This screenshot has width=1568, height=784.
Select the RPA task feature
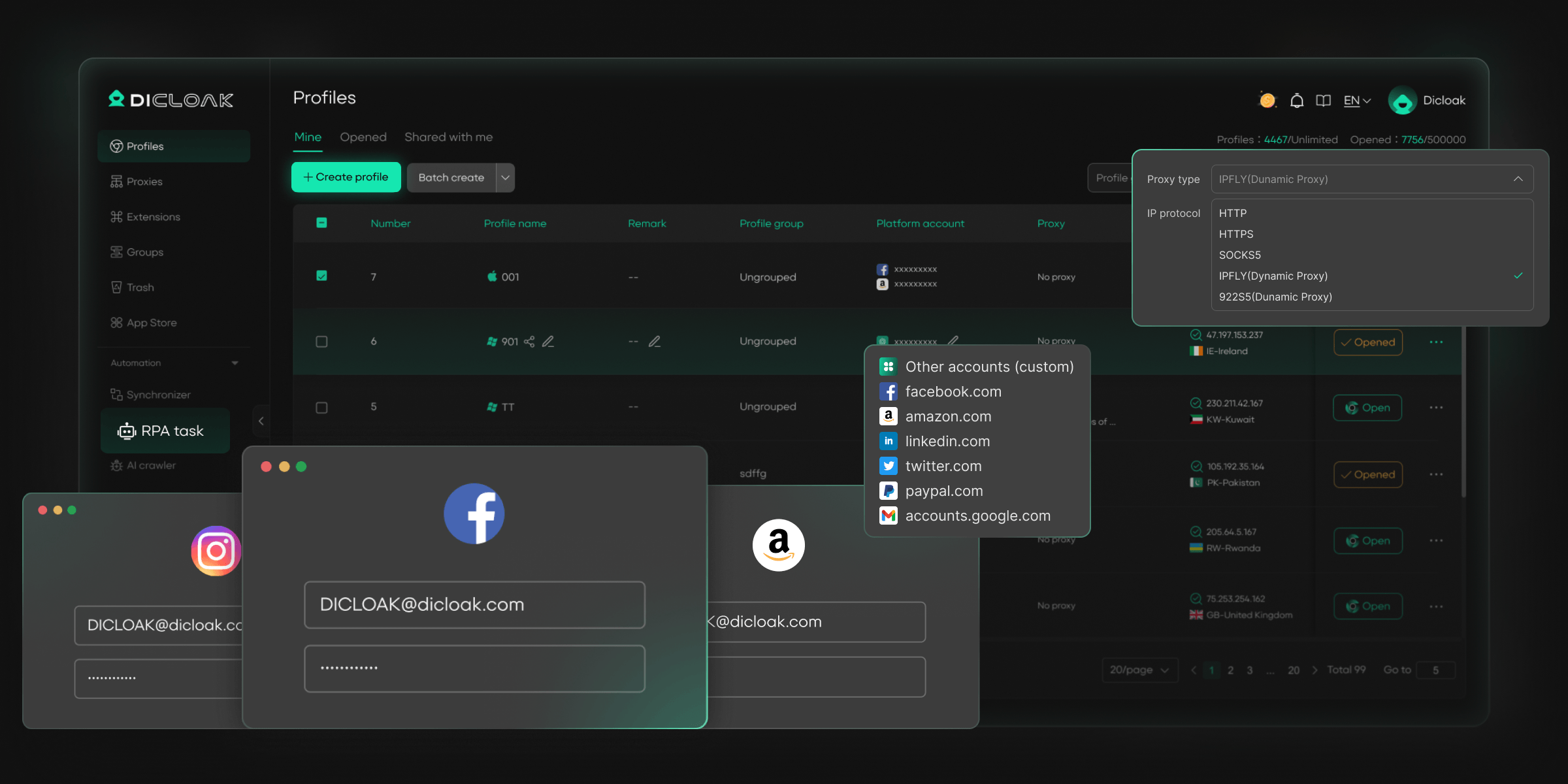pyautogui.click(x=165, y=431)
